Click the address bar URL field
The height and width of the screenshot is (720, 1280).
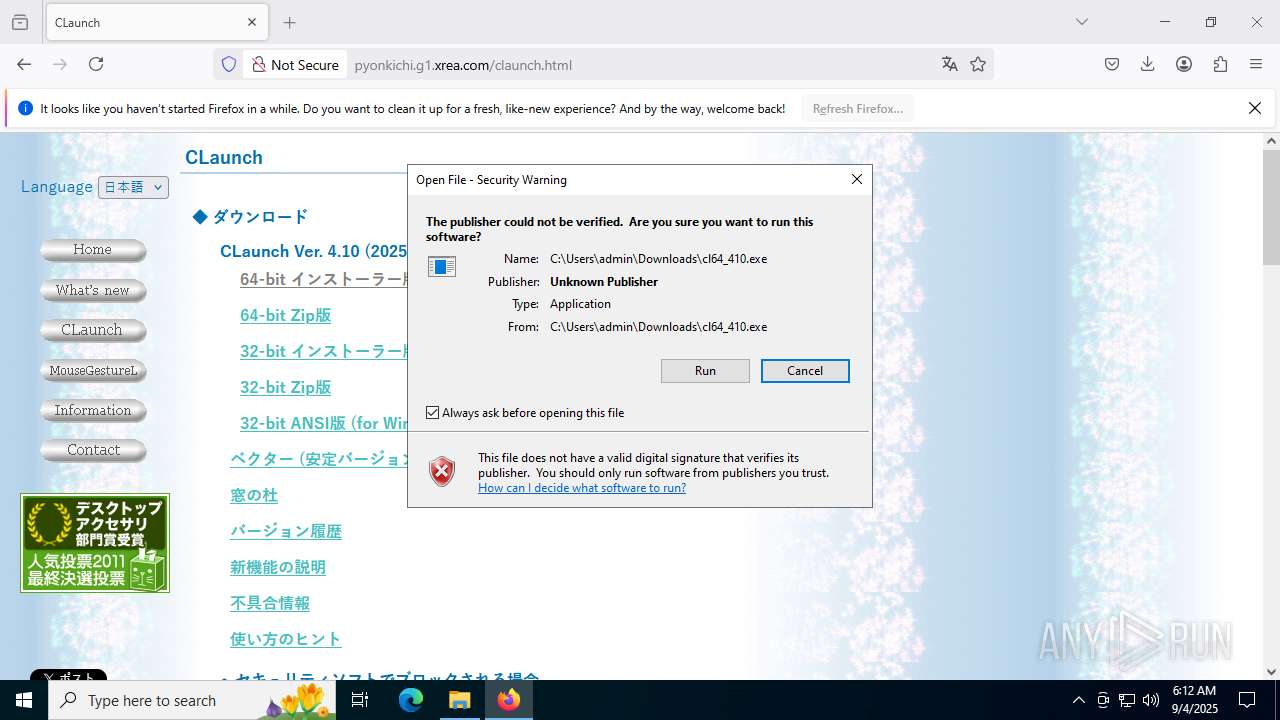(x=640, y=65)
